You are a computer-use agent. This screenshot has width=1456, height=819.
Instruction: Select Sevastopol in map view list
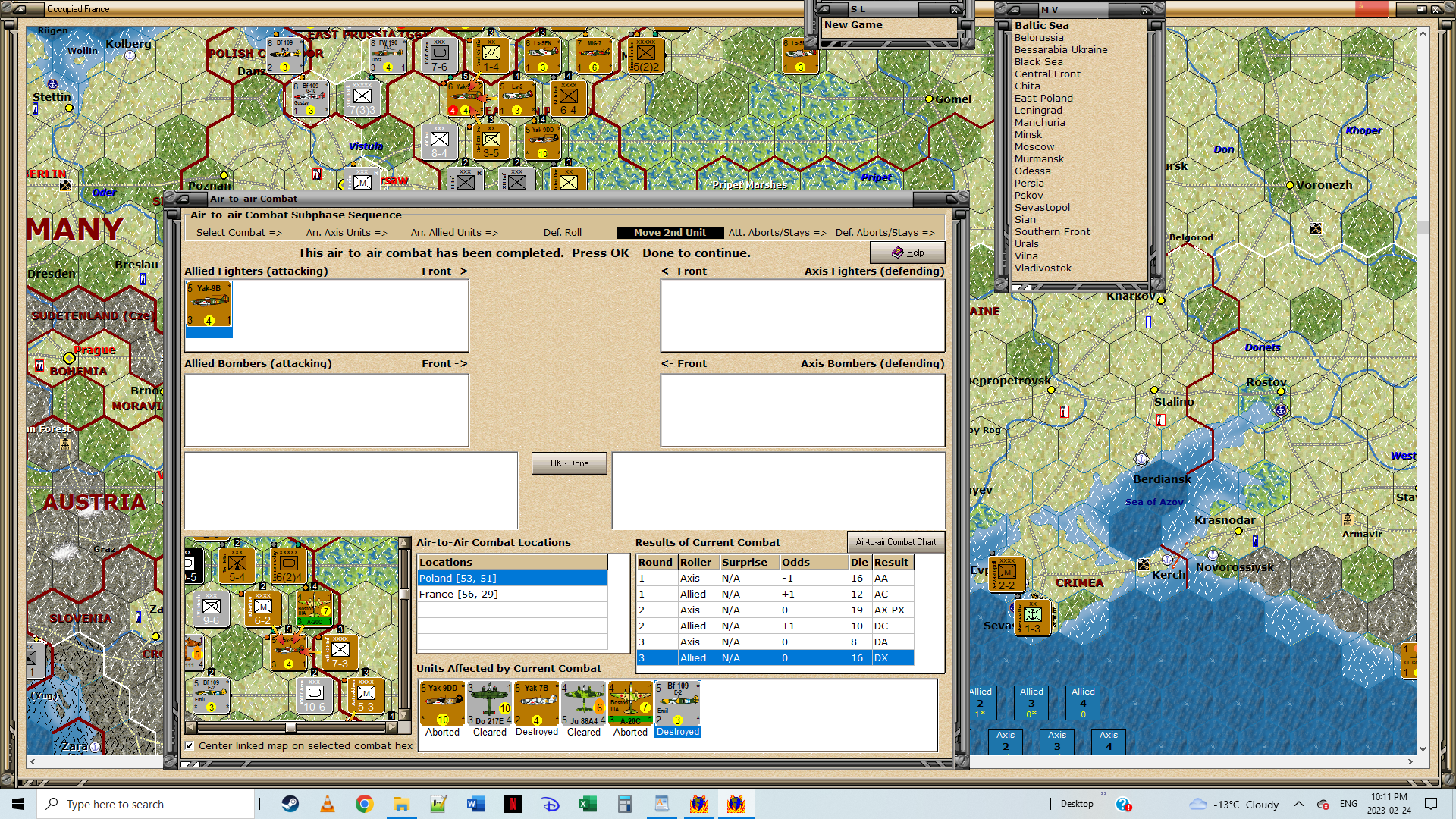click(1042, 207)
